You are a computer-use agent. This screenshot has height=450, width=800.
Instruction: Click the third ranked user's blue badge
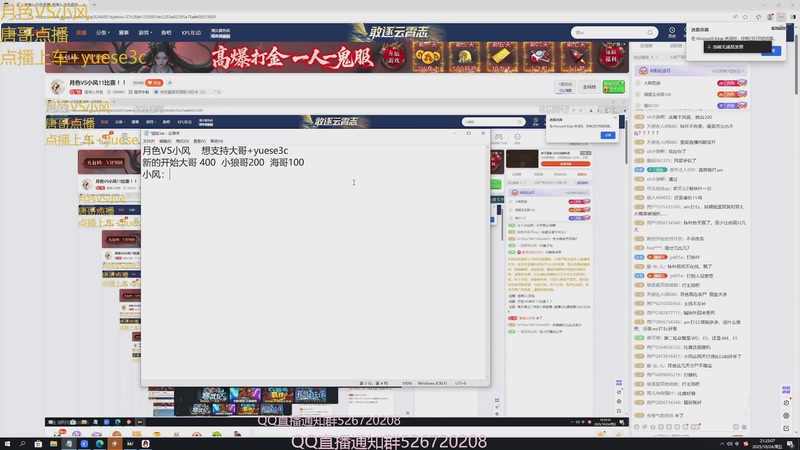point(732,106)
